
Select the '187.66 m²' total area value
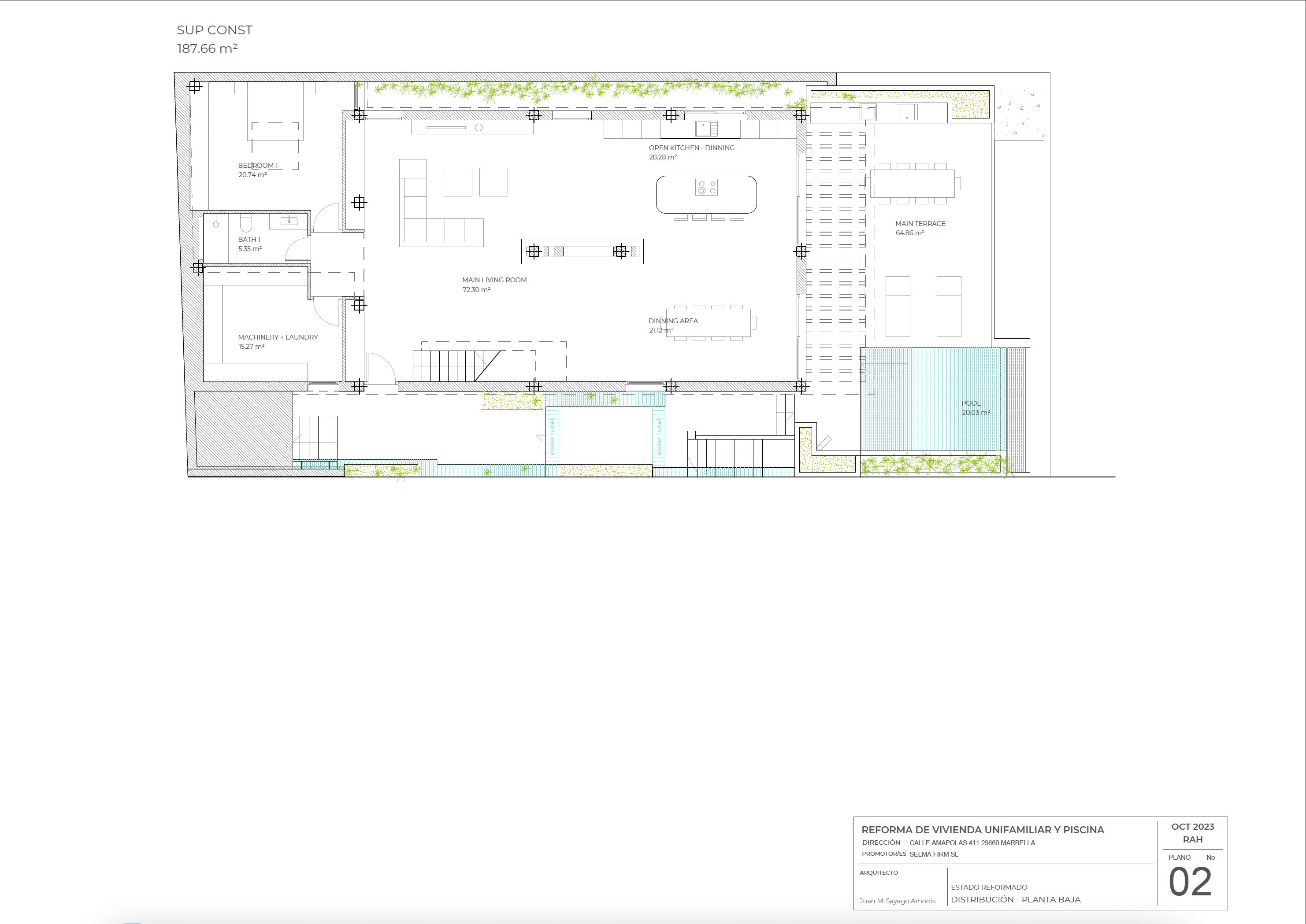coord(207,48)
